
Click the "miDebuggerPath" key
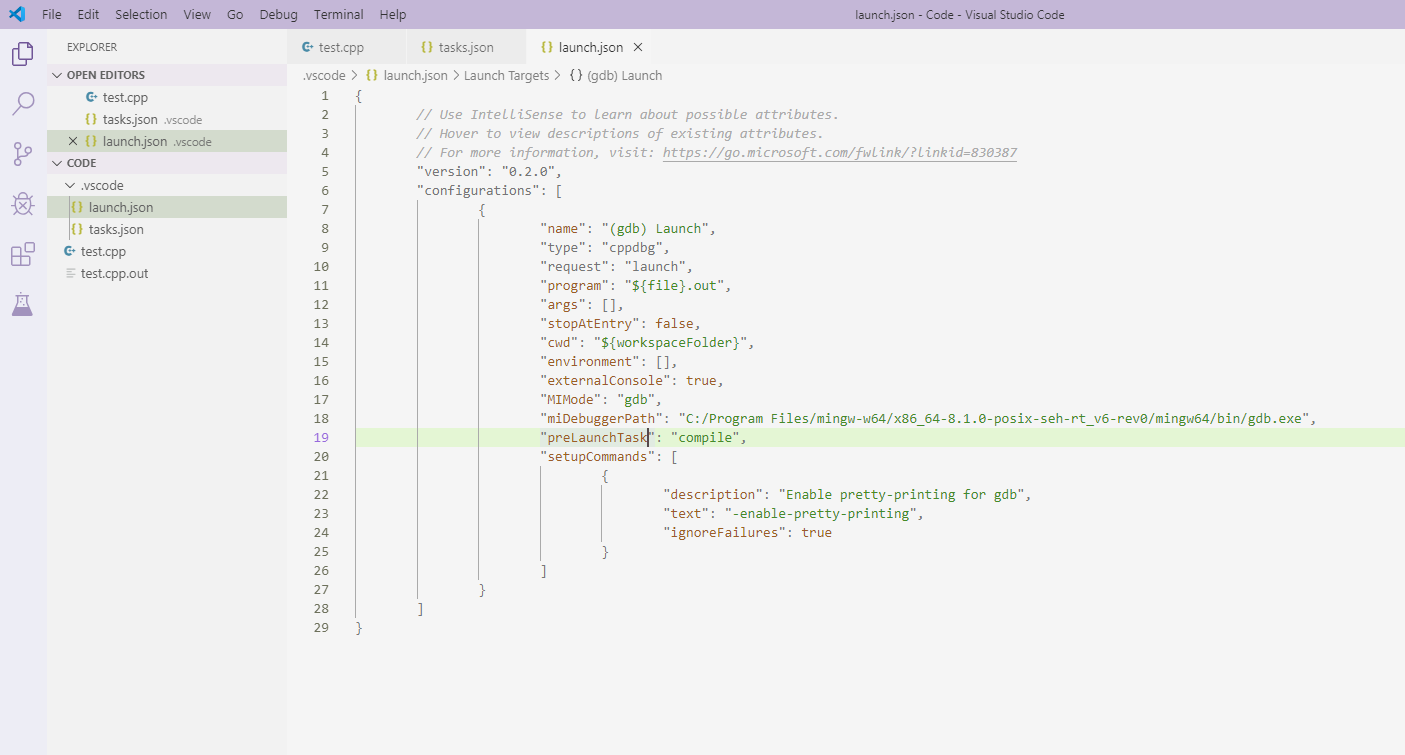coord(602,418)
